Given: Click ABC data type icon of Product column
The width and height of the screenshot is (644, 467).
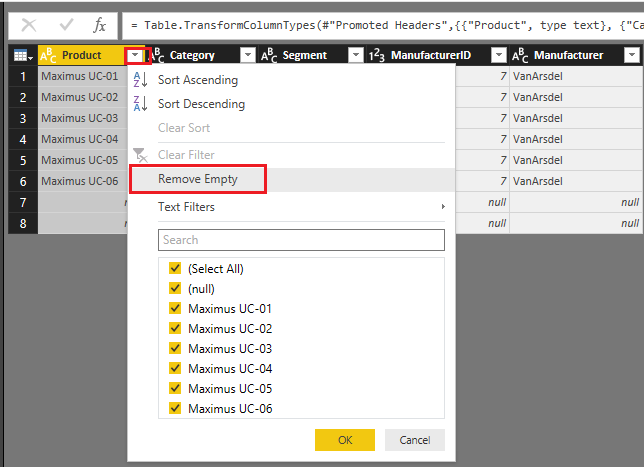Looking at the screenshot, I should pyautogui.click(x=48, y=55).
